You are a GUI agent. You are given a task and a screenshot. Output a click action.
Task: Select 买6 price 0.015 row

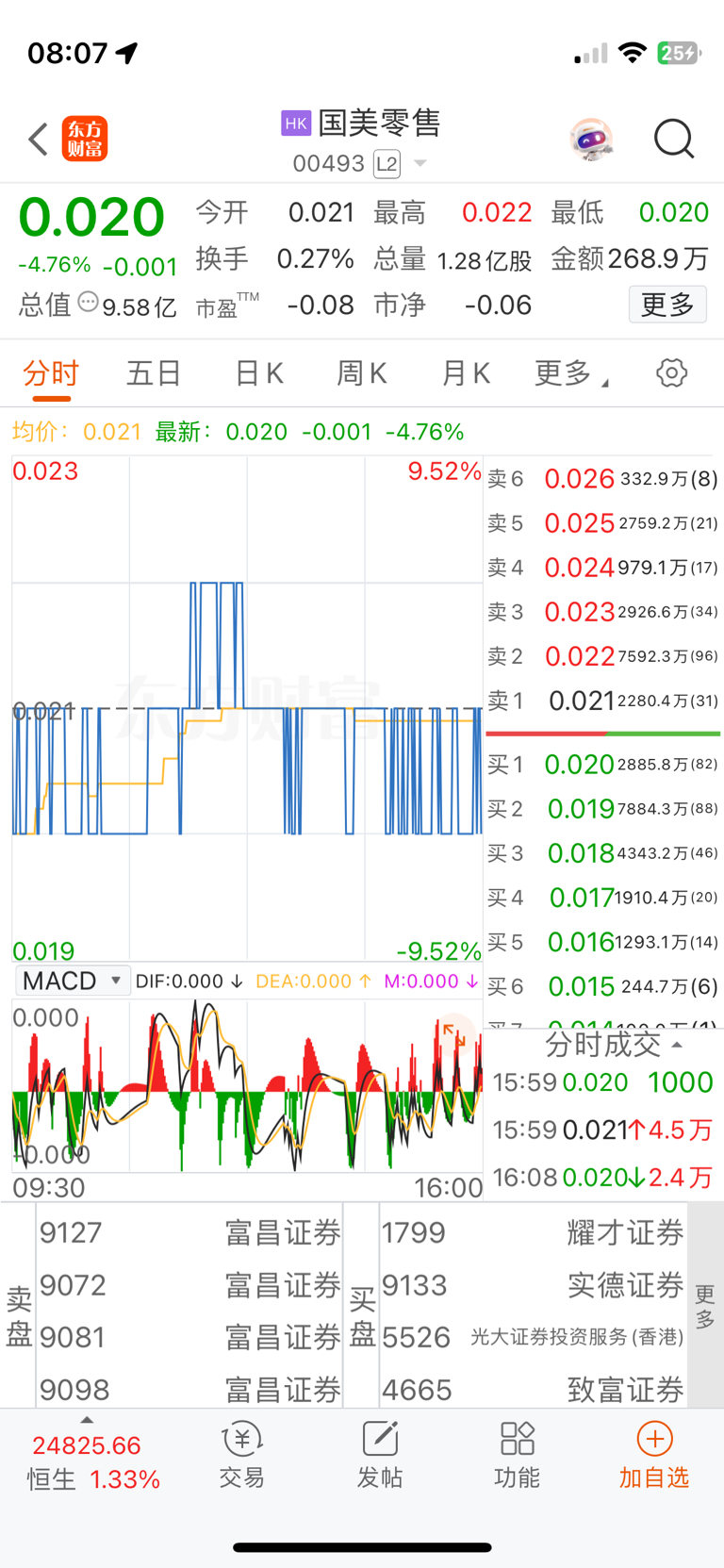(602, 986)
